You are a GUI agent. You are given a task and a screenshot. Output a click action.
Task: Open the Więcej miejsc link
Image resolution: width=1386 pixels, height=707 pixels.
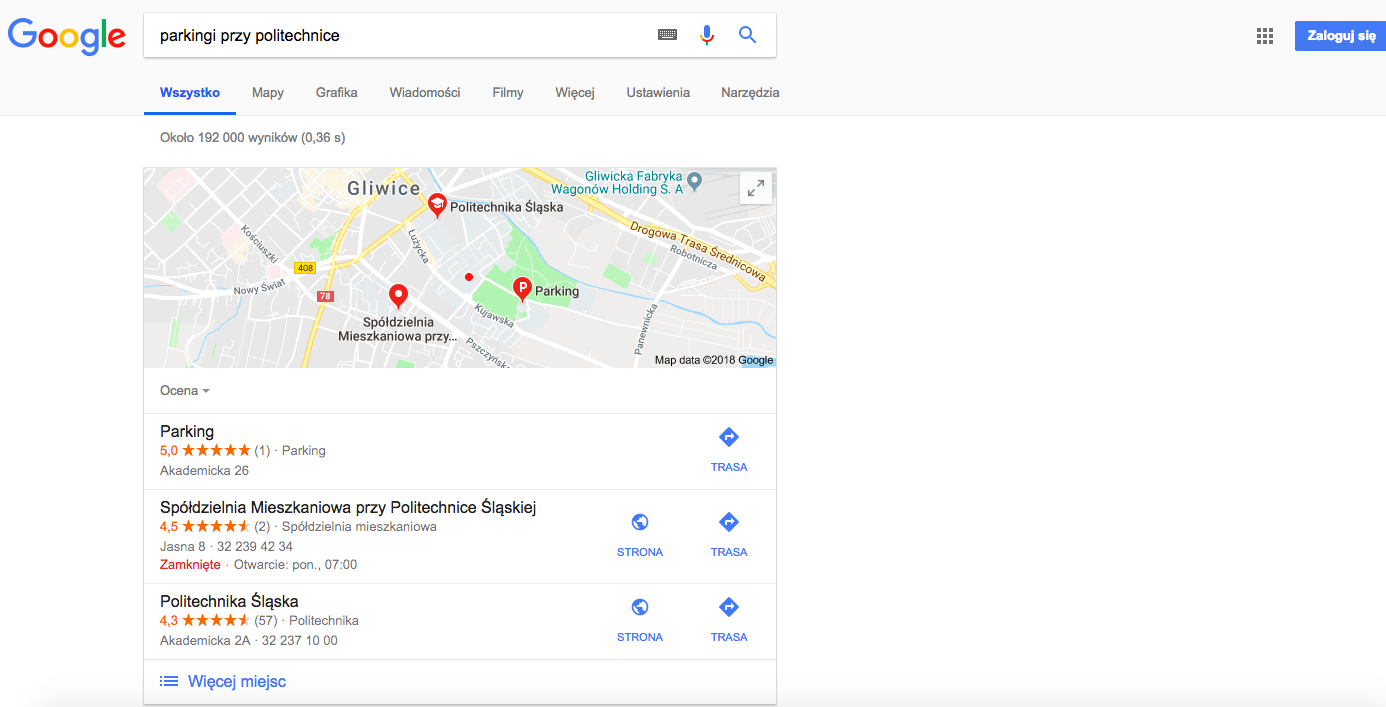click(x=237, y=681)
